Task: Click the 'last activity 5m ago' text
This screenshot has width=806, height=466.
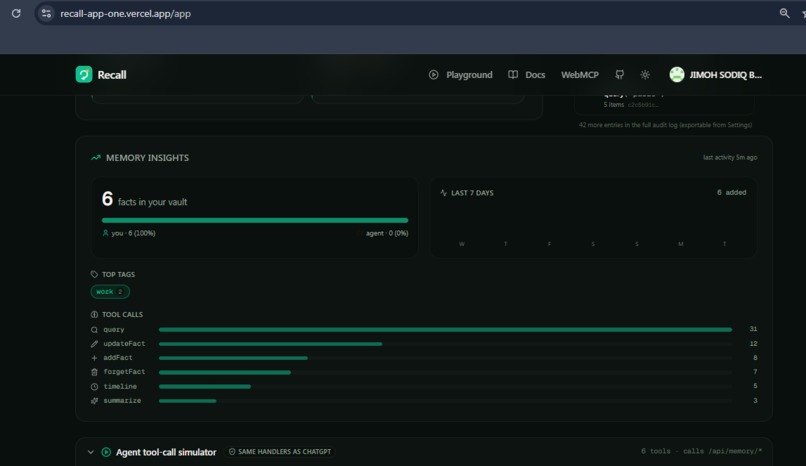Action: (730, 158)
